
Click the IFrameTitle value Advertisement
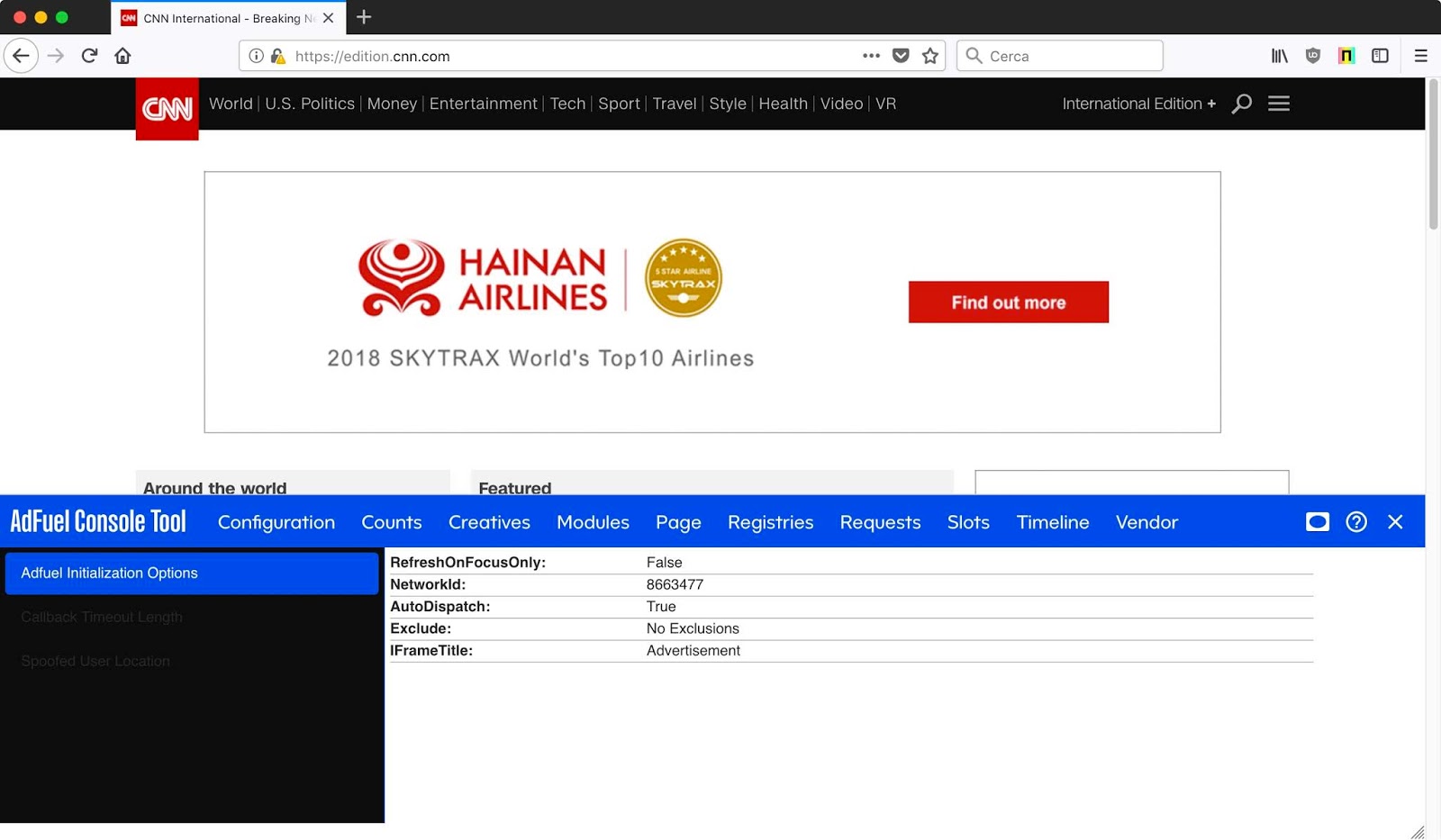693,650
